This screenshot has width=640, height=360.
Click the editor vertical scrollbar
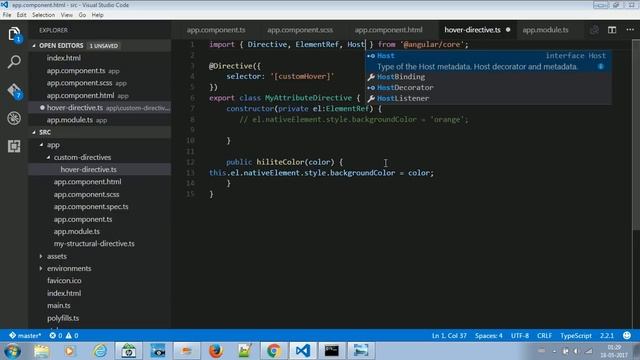636,135
